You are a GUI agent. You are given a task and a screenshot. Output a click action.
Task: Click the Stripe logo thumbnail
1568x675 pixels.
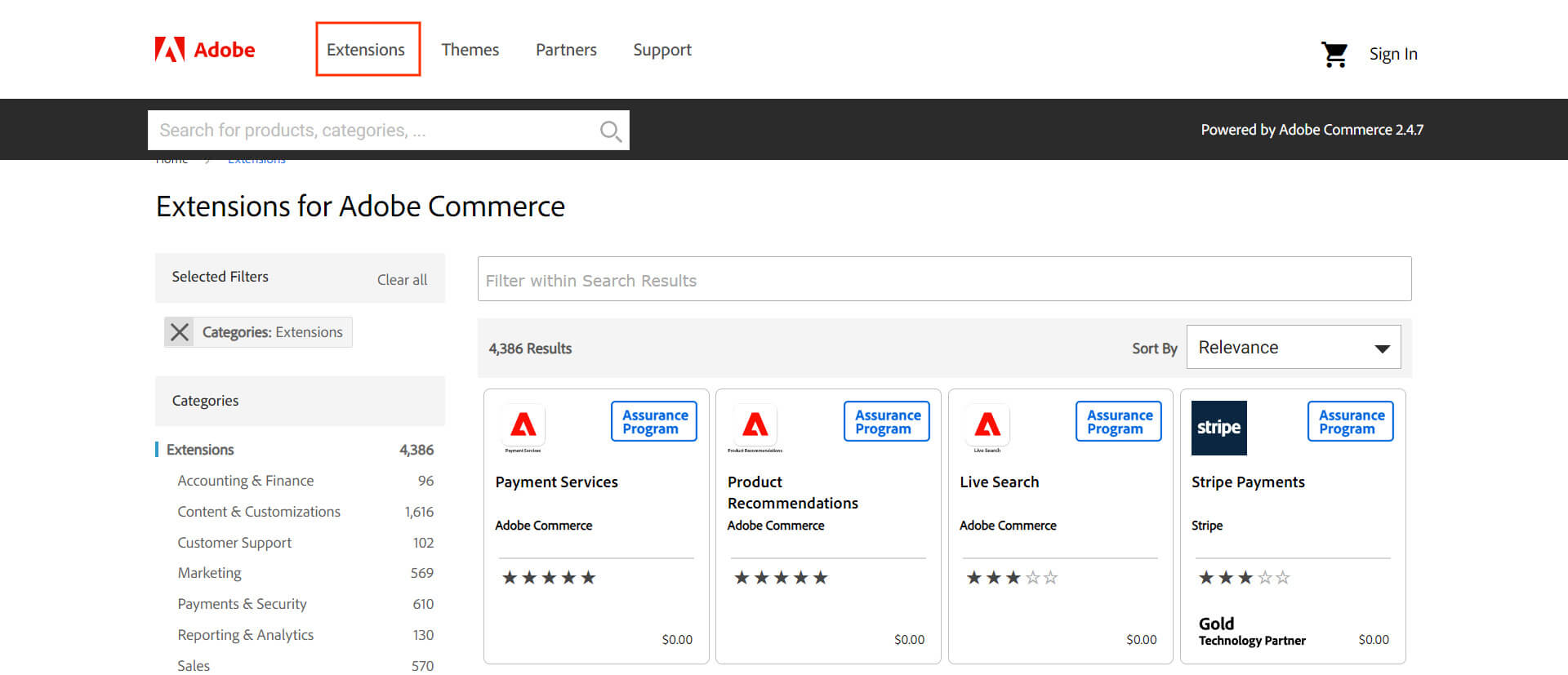click(1219, 428)
